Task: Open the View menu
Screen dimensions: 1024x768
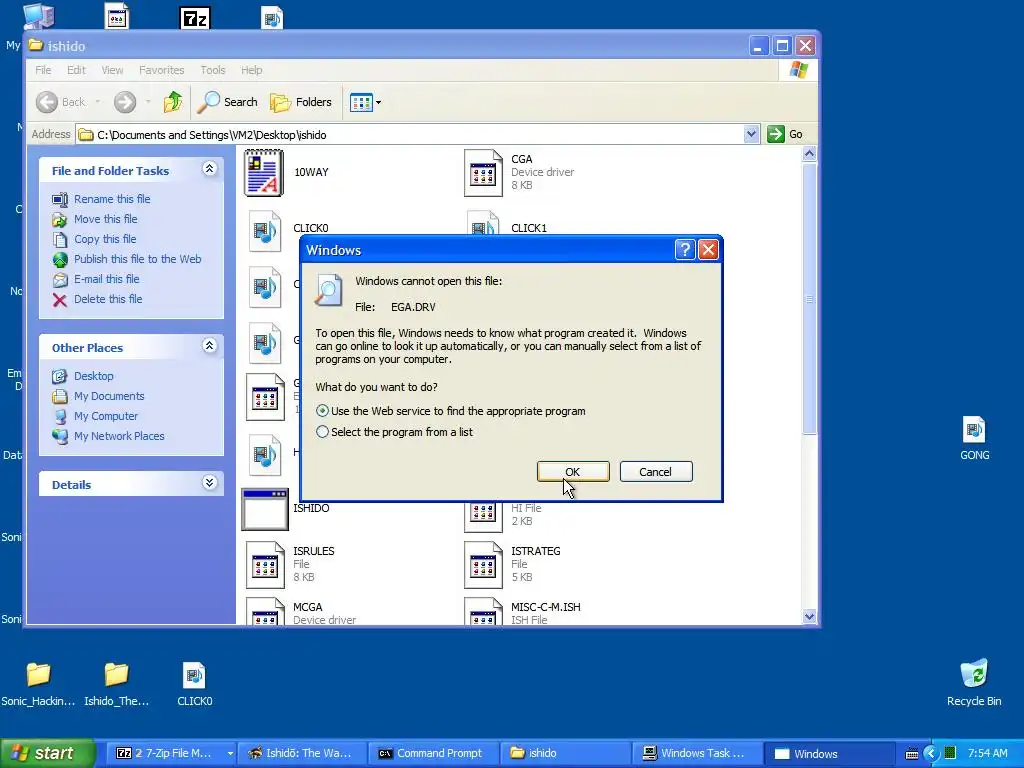Action: coord(112,70)
